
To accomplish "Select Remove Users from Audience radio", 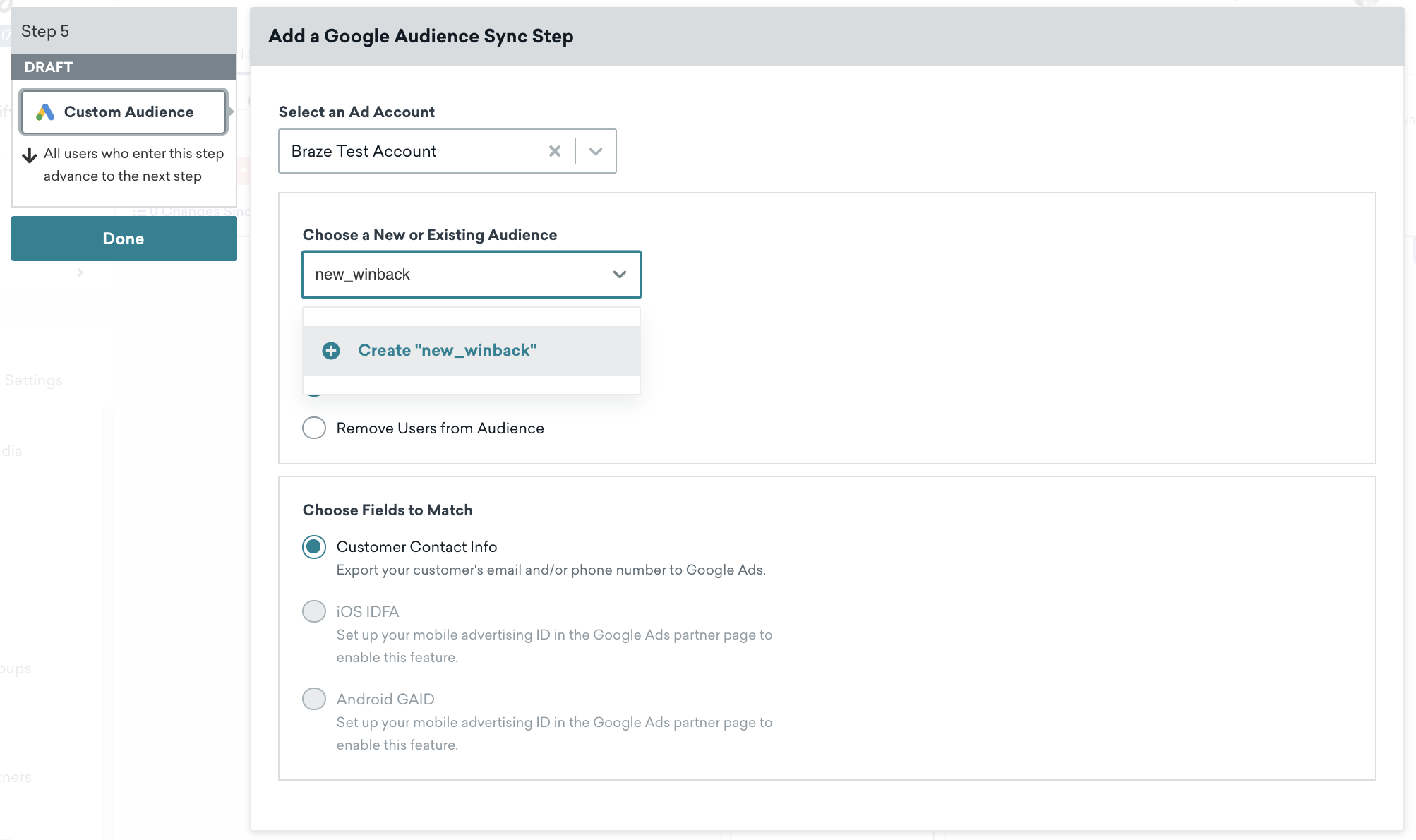I will (314, 428).
